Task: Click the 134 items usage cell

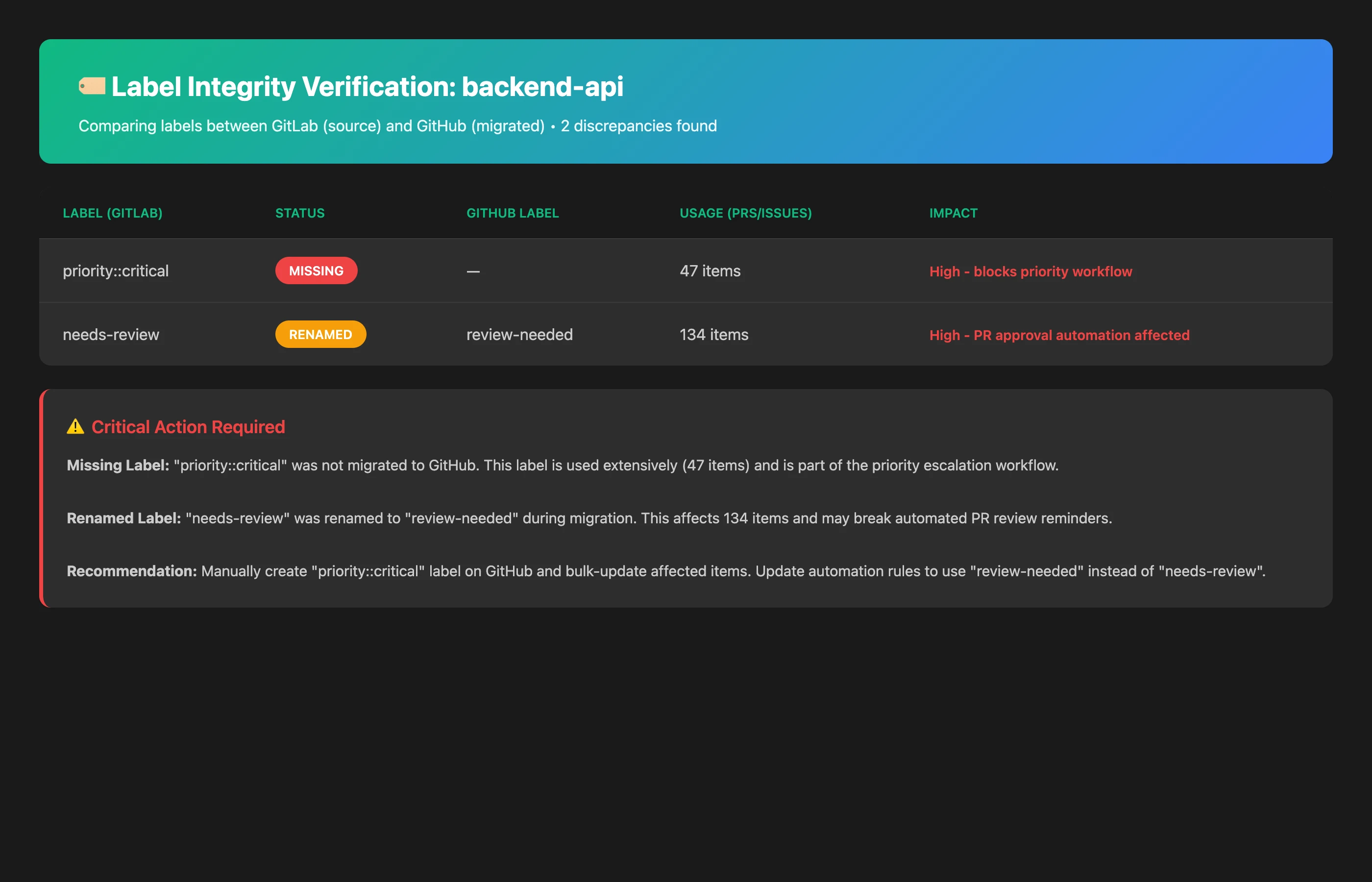Action: 714,335
